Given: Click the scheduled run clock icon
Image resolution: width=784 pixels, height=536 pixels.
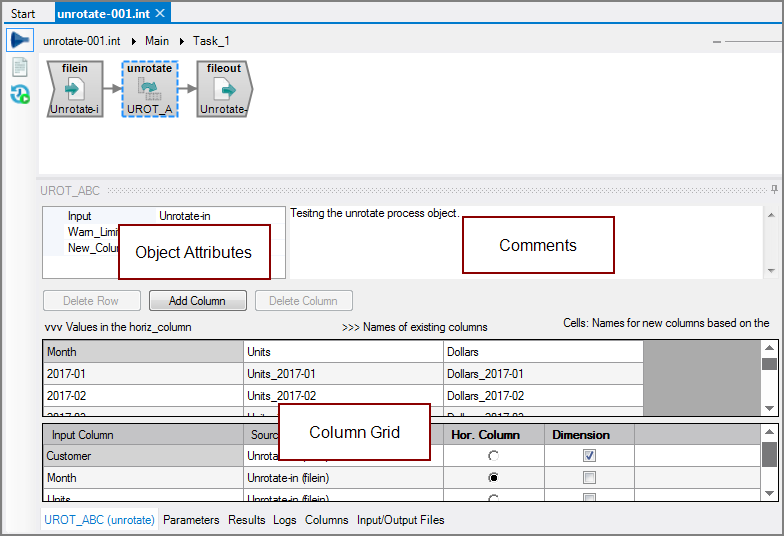Looking at the screenshot, I should (x=19, y=94).
